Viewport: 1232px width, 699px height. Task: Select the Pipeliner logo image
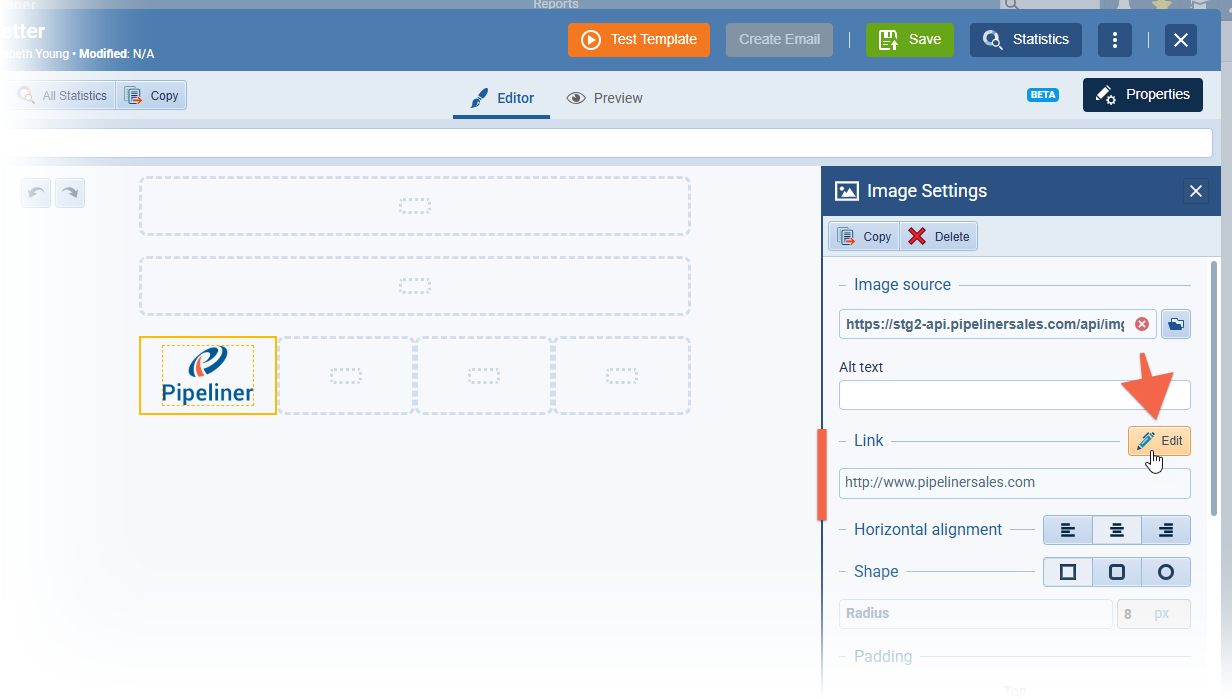click(208, 376)
